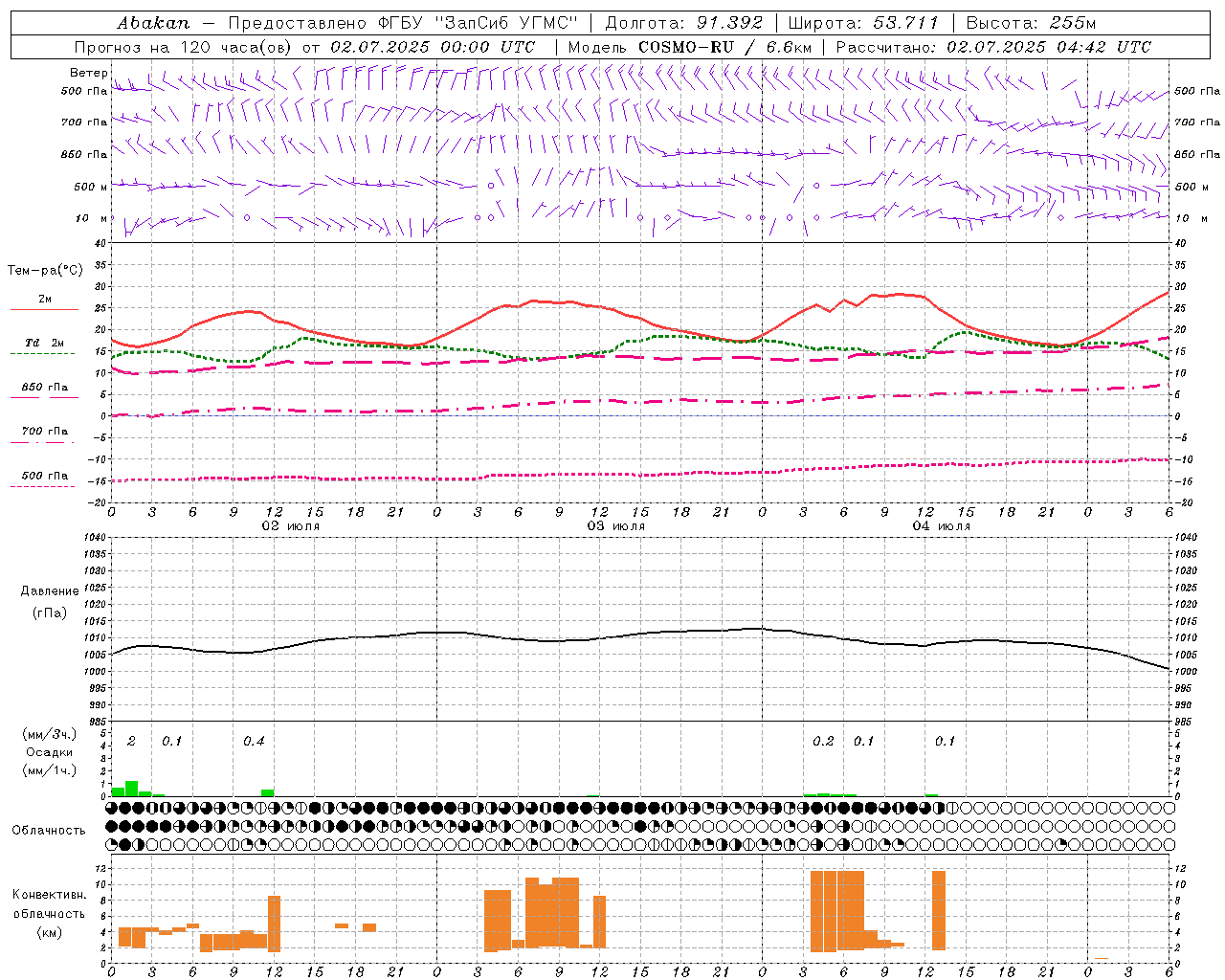Click the (мм/3ч.) units label

coord(50,734)
